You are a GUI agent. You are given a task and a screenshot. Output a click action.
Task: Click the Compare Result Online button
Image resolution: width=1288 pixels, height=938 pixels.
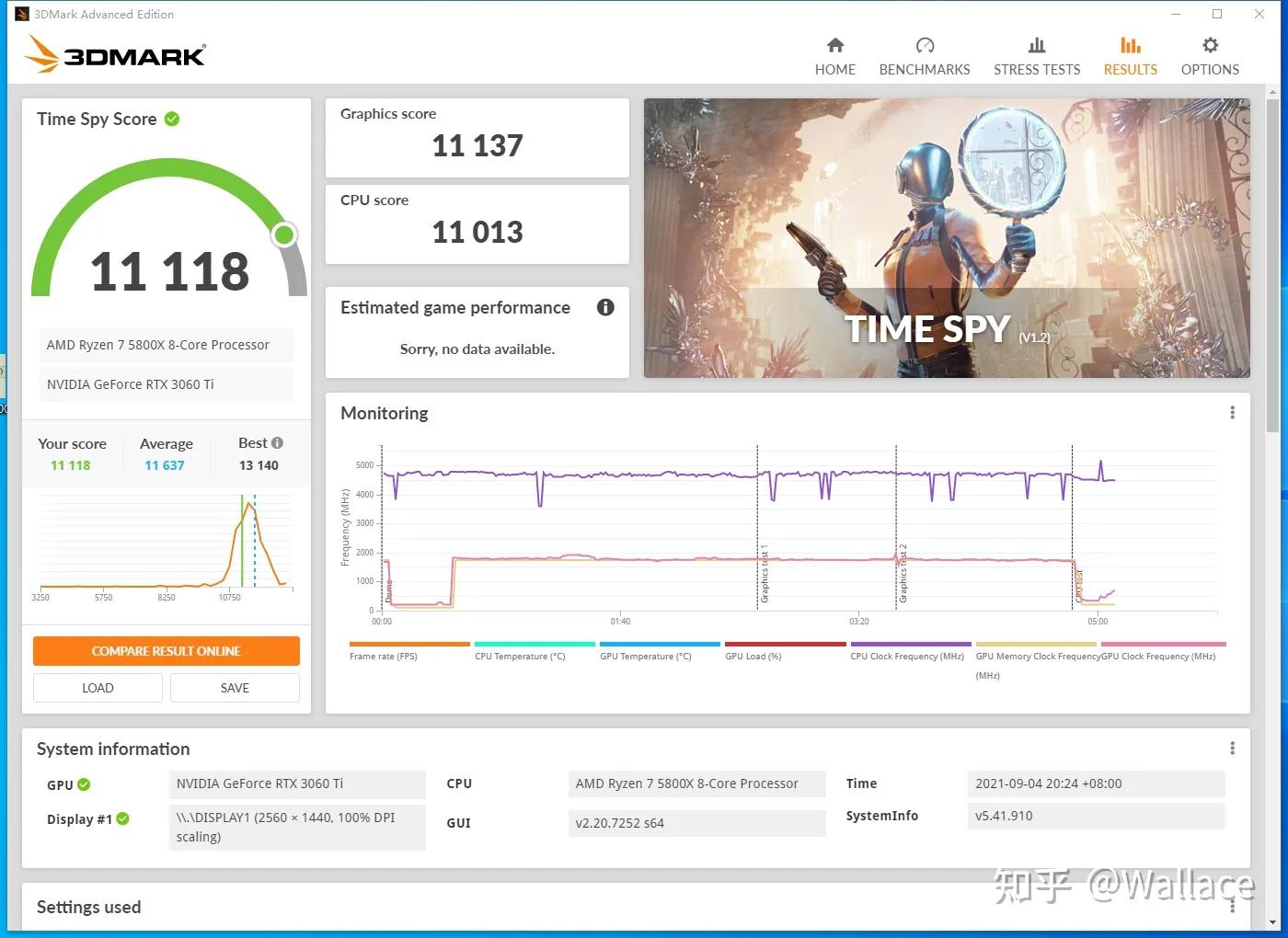(166, 650)
